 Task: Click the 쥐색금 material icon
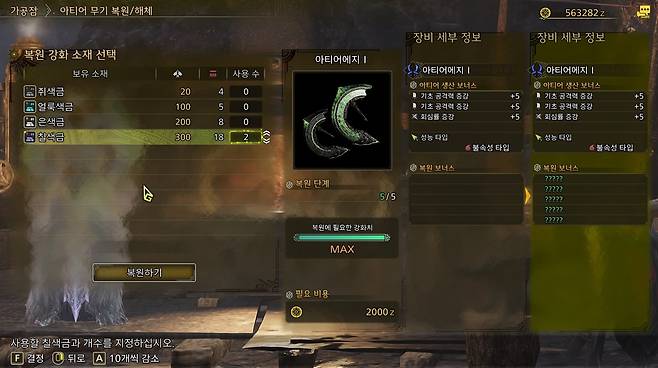(30, 91)
